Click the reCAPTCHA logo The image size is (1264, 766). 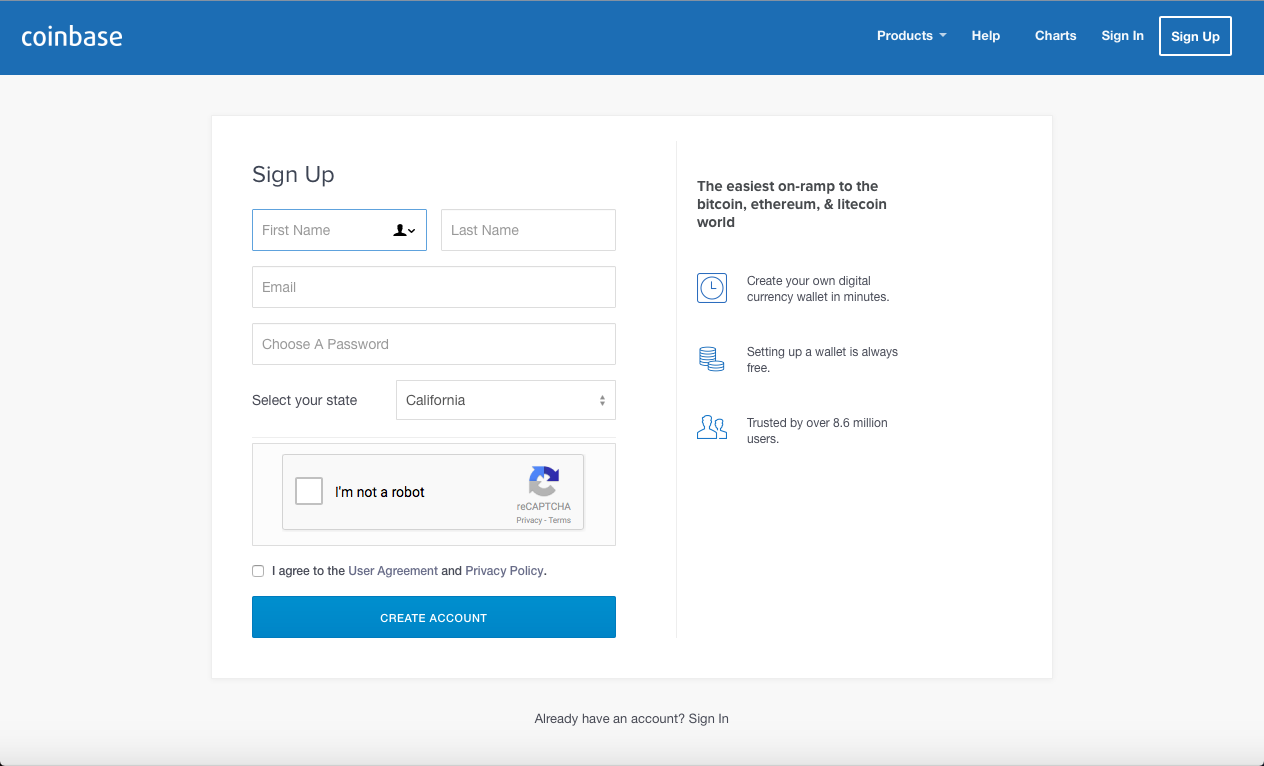tap(544, 482)
